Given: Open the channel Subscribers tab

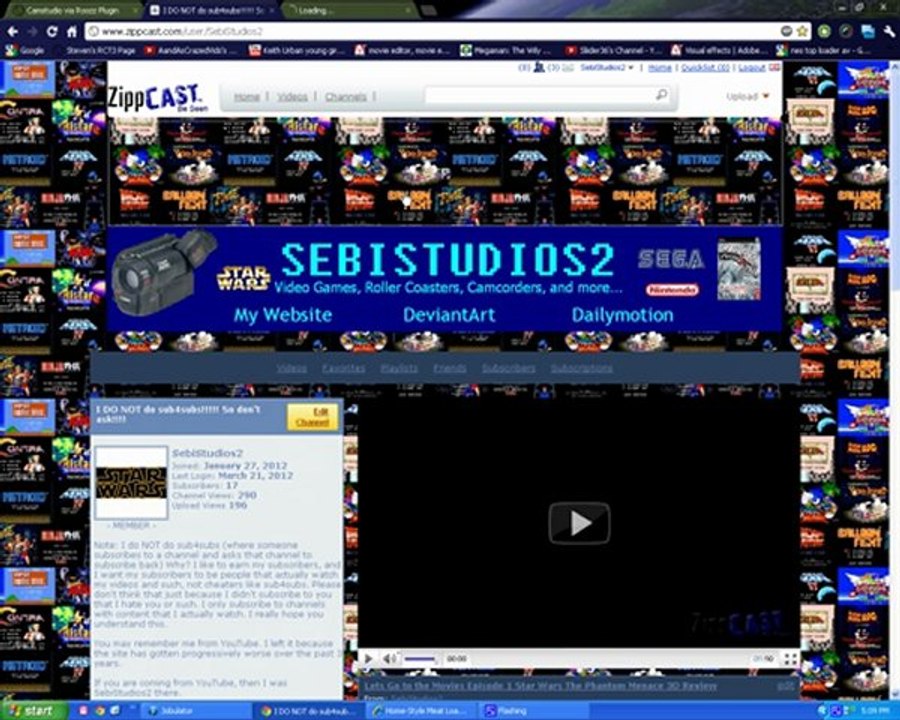Looking at the screenshot, I should pyautogui.click(x=509, y=368).
